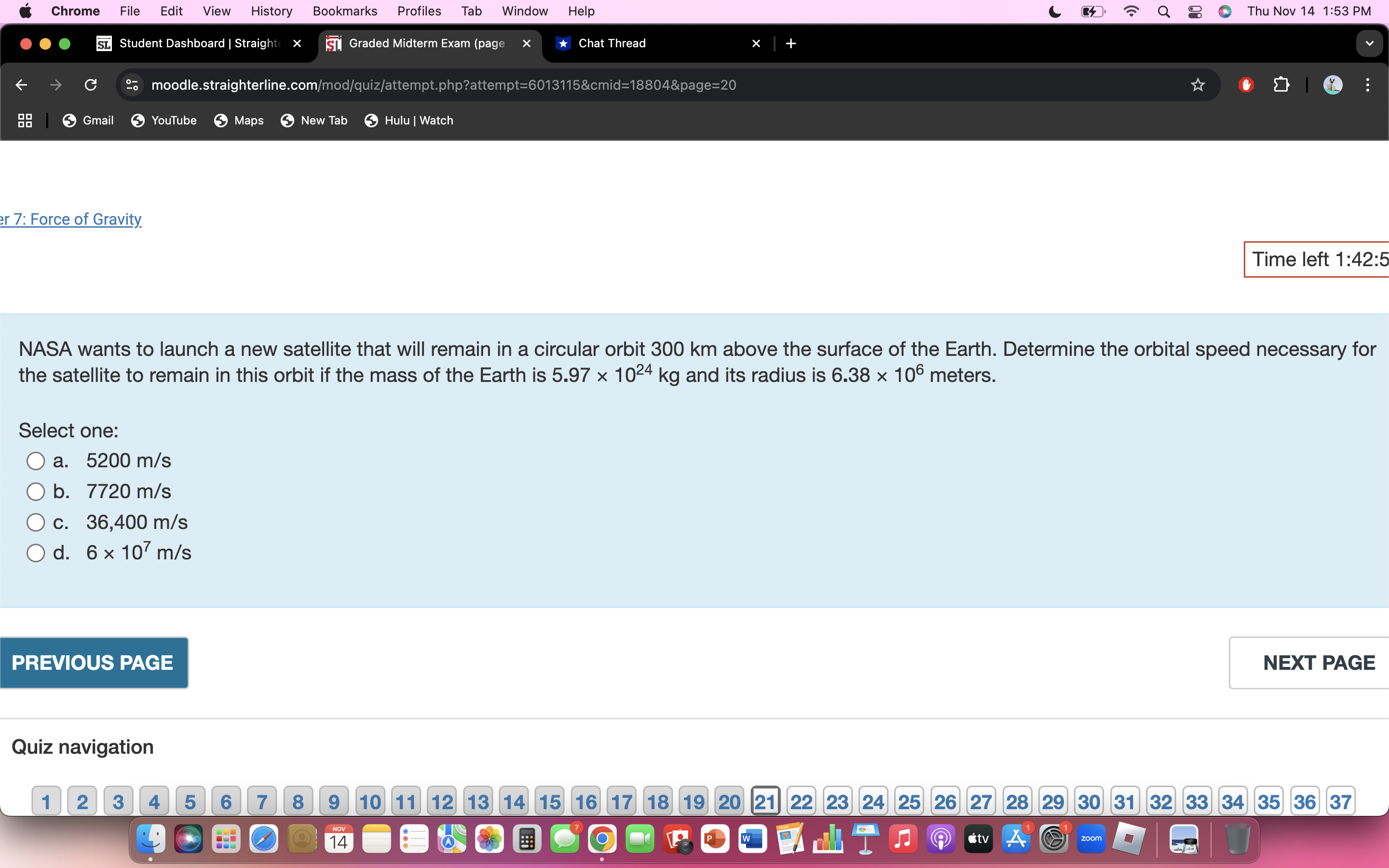The width and height of the screenshot is (1389, 868).
Task: Select answer a. 5200 m/s
Action: click(x=36, y=461)
